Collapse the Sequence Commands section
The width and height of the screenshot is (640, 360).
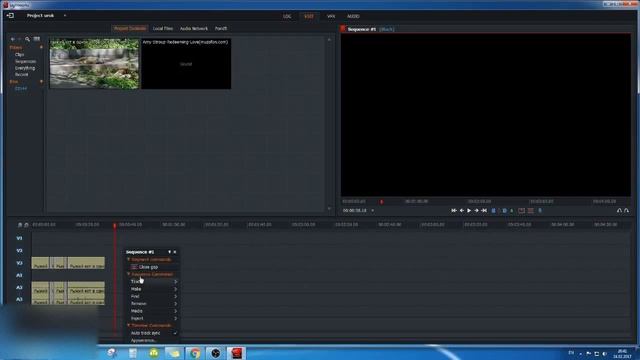coord(129,274)
